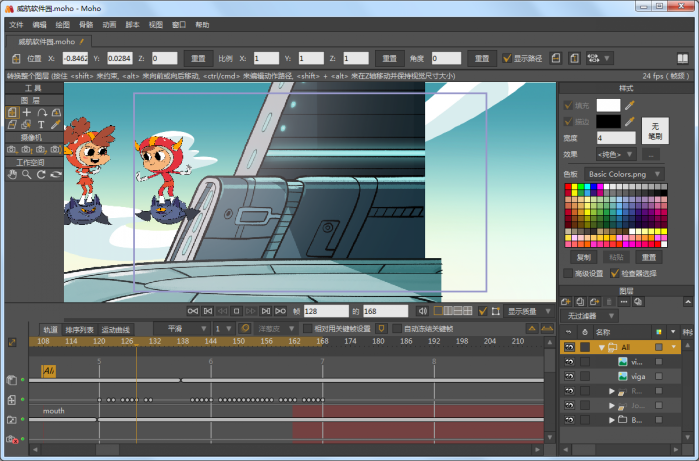Hide the All layer with eye icon
This screenshot has width=699, height=461.
click(569, 347)
